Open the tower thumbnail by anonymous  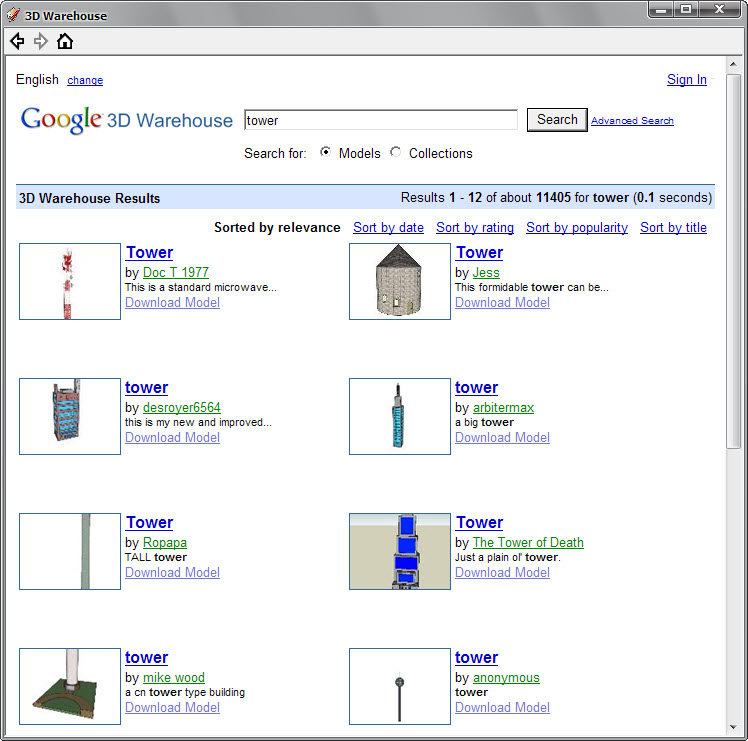coord(400,686)
